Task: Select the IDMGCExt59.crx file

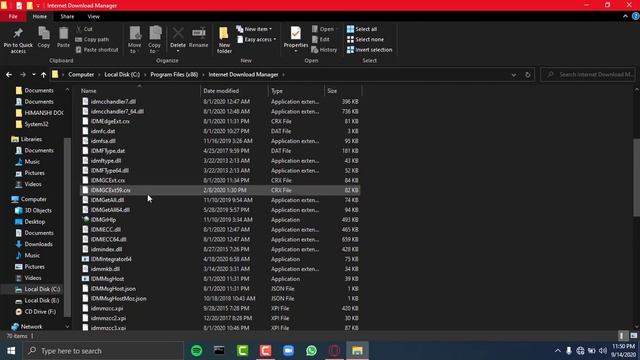Action: point(220,190)
